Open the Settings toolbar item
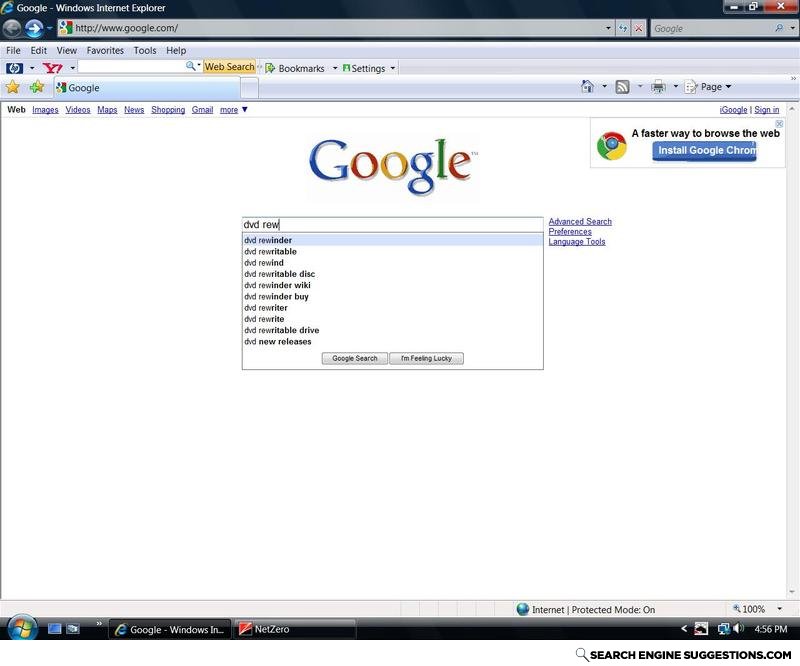800x666 pixels. [364, 68]
